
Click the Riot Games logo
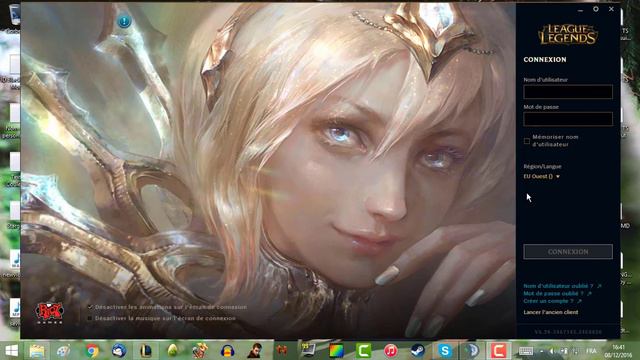tap(49, 313)
